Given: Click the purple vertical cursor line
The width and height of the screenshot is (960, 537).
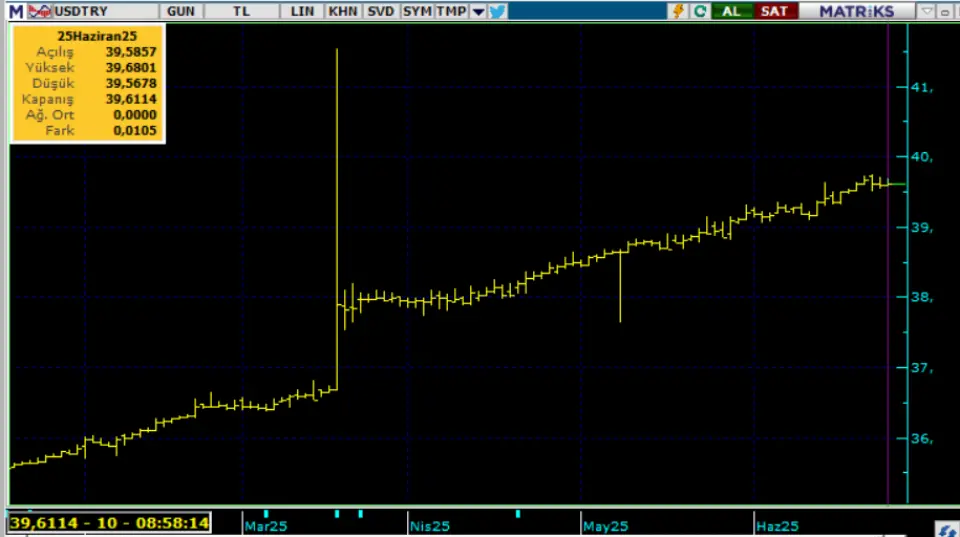Looking at the screenshot, I should pyautogui.click(x=888, y=263).
